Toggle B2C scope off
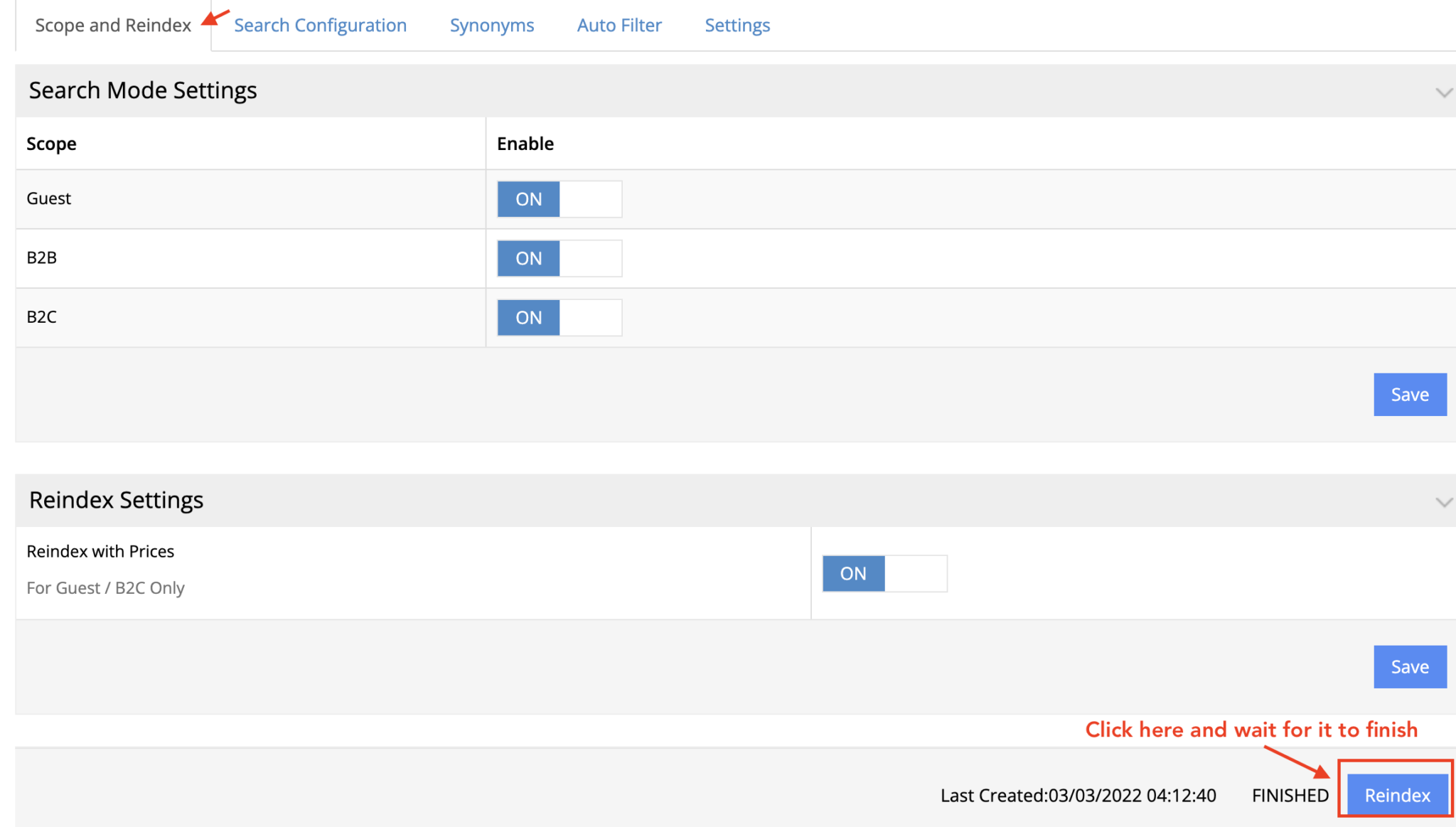 tap(559, 317)
